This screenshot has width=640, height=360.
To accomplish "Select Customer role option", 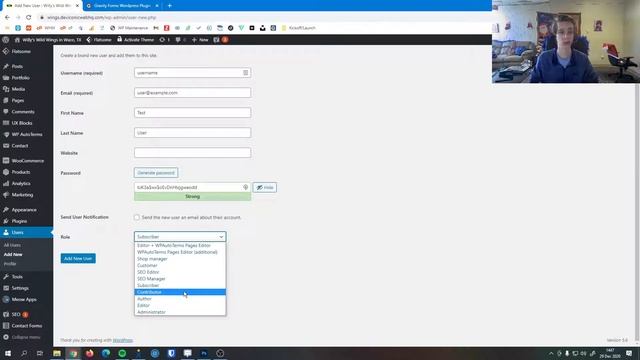I will [x=180, y=265].
